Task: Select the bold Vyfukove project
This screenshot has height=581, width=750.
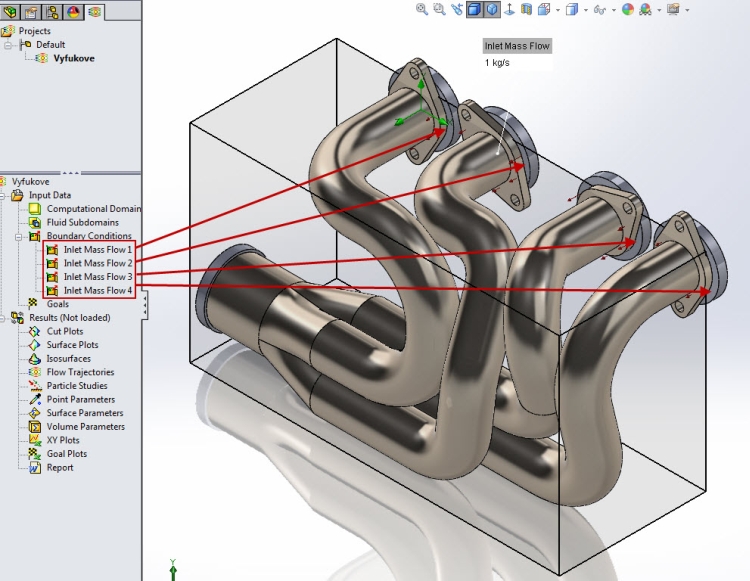Action: pos(74,58)
